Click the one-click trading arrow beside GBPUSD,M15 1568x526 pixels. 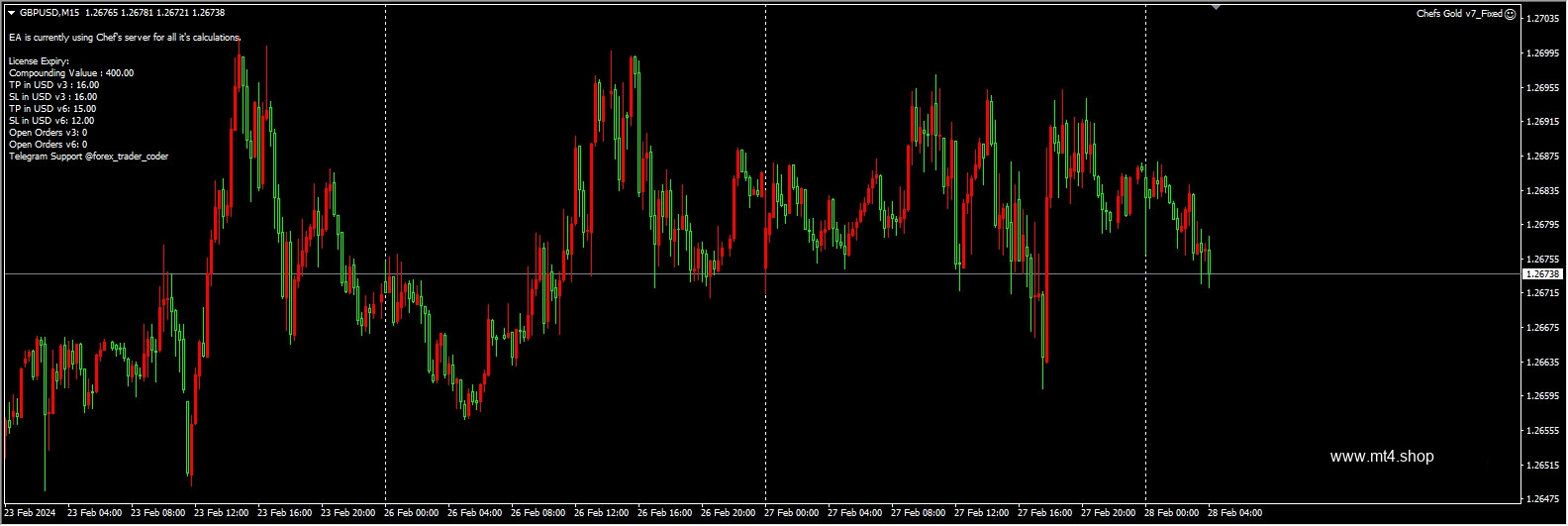[11, 13]
